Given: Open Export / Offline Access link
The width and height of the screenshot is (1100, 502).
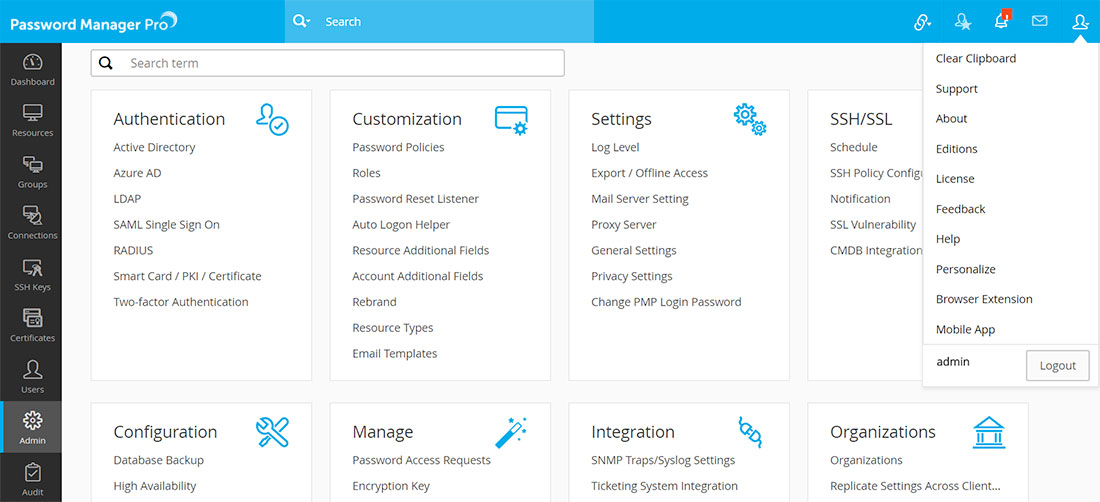Looking at the screenshot, I should click(x=650, y=173).
